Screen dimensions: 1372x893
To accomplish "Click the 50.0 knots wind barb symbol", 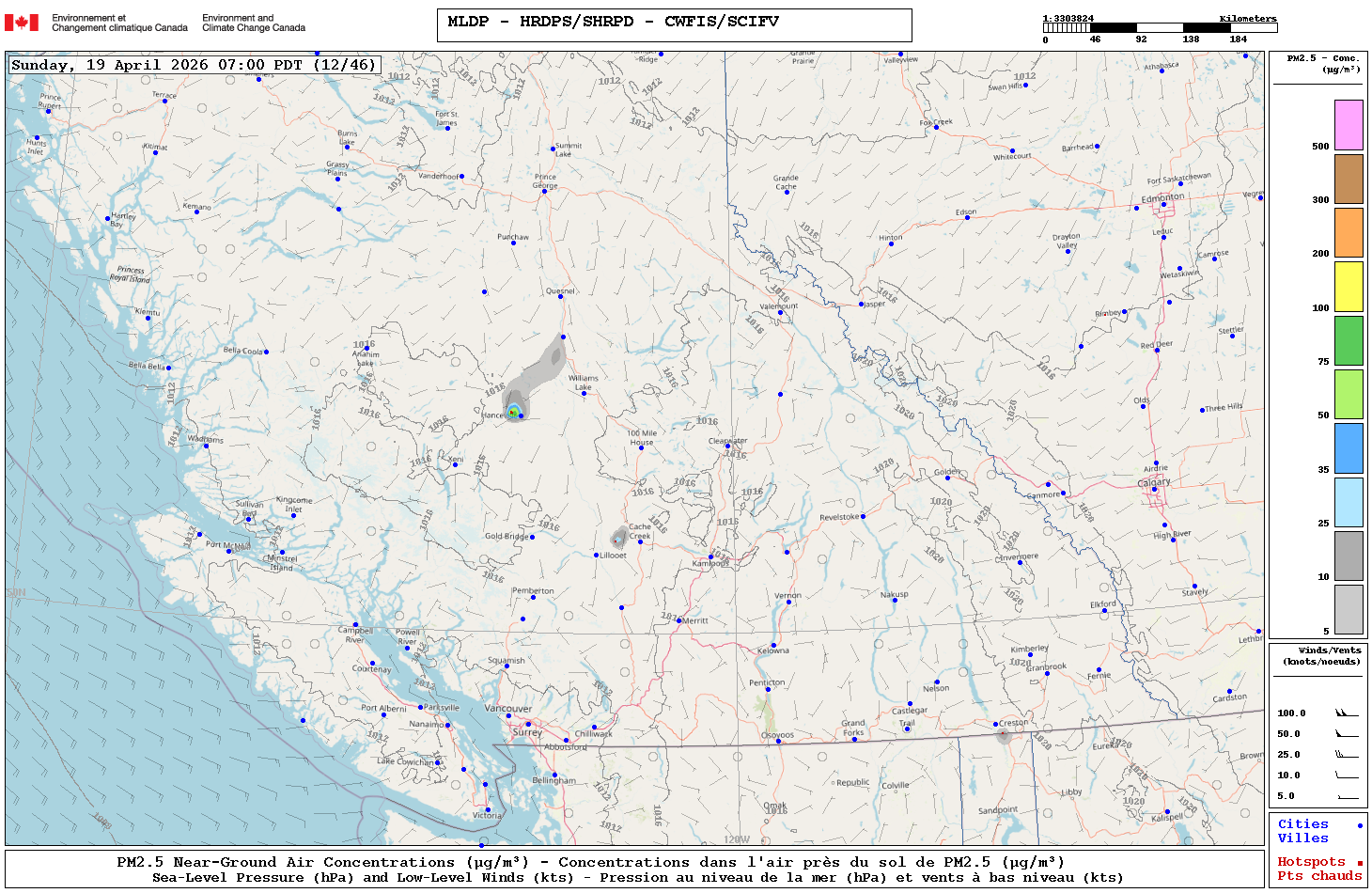I will click(1347, 734).
